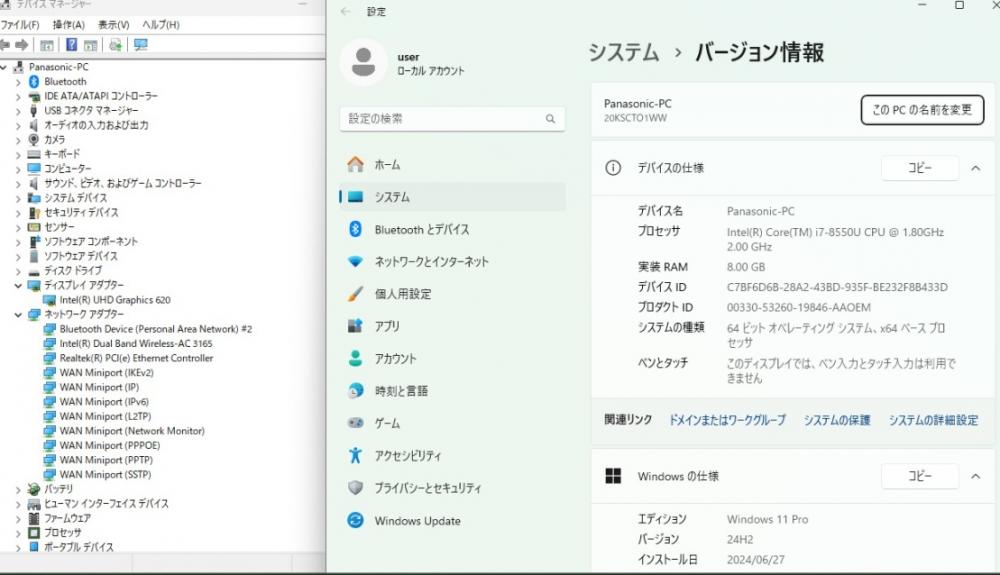
Task: Collapse the デバイスの仕様 section chevron
Action: tap(975, 168)
